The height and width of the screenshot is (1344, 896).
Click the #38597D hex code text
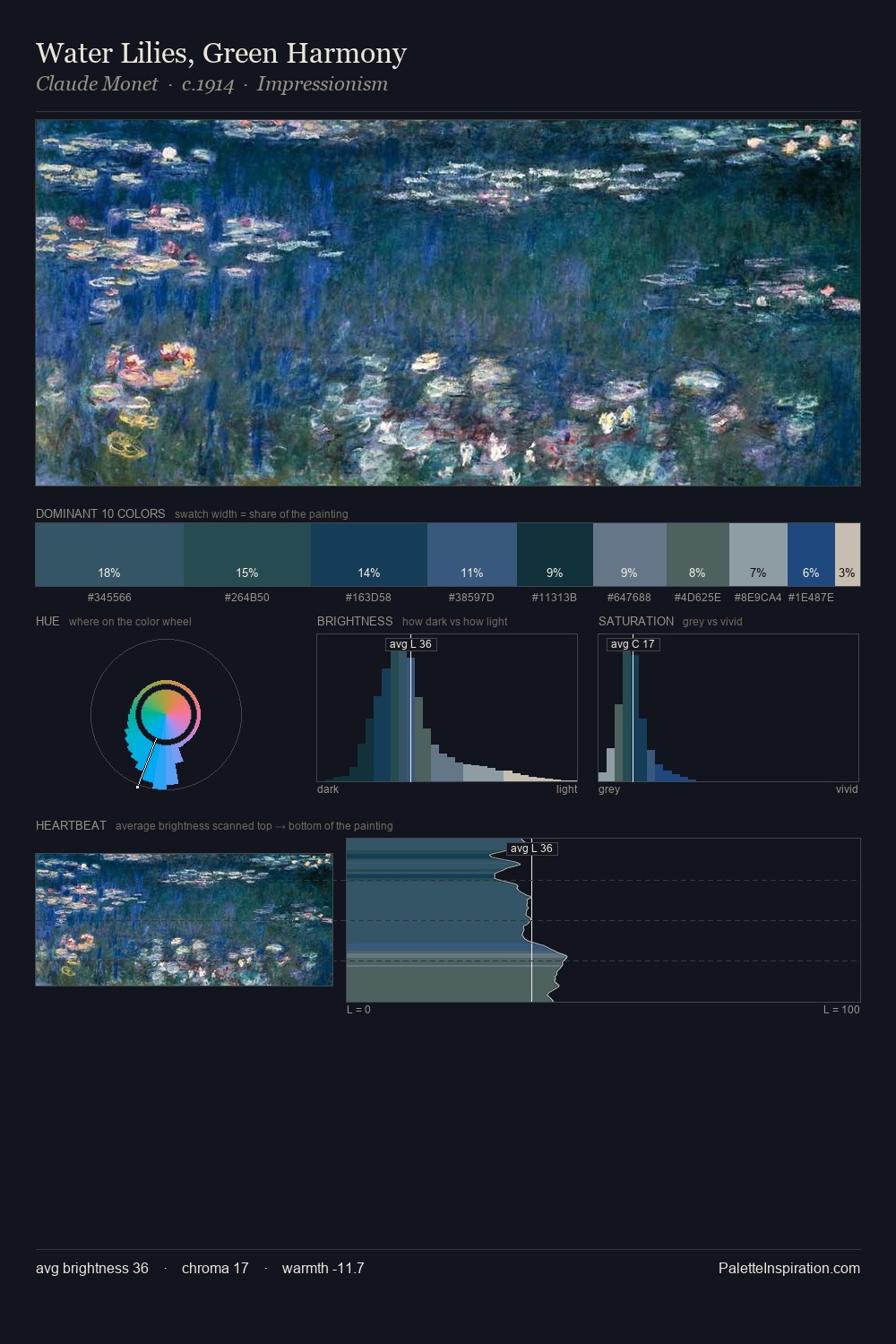(471, 597)
